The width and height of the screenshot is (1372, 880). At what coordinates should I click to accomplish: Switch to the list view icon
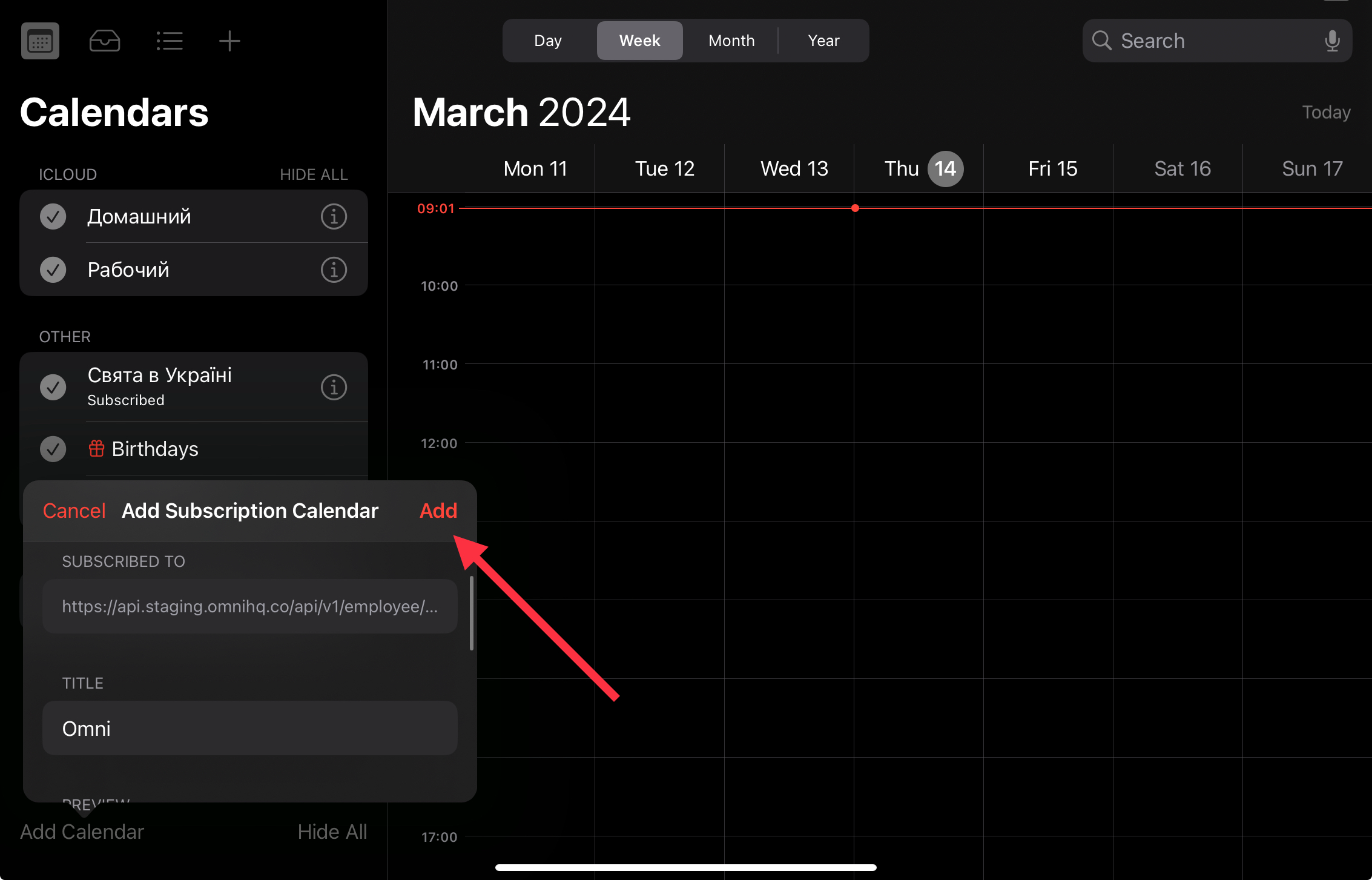[x=170, y=41]
